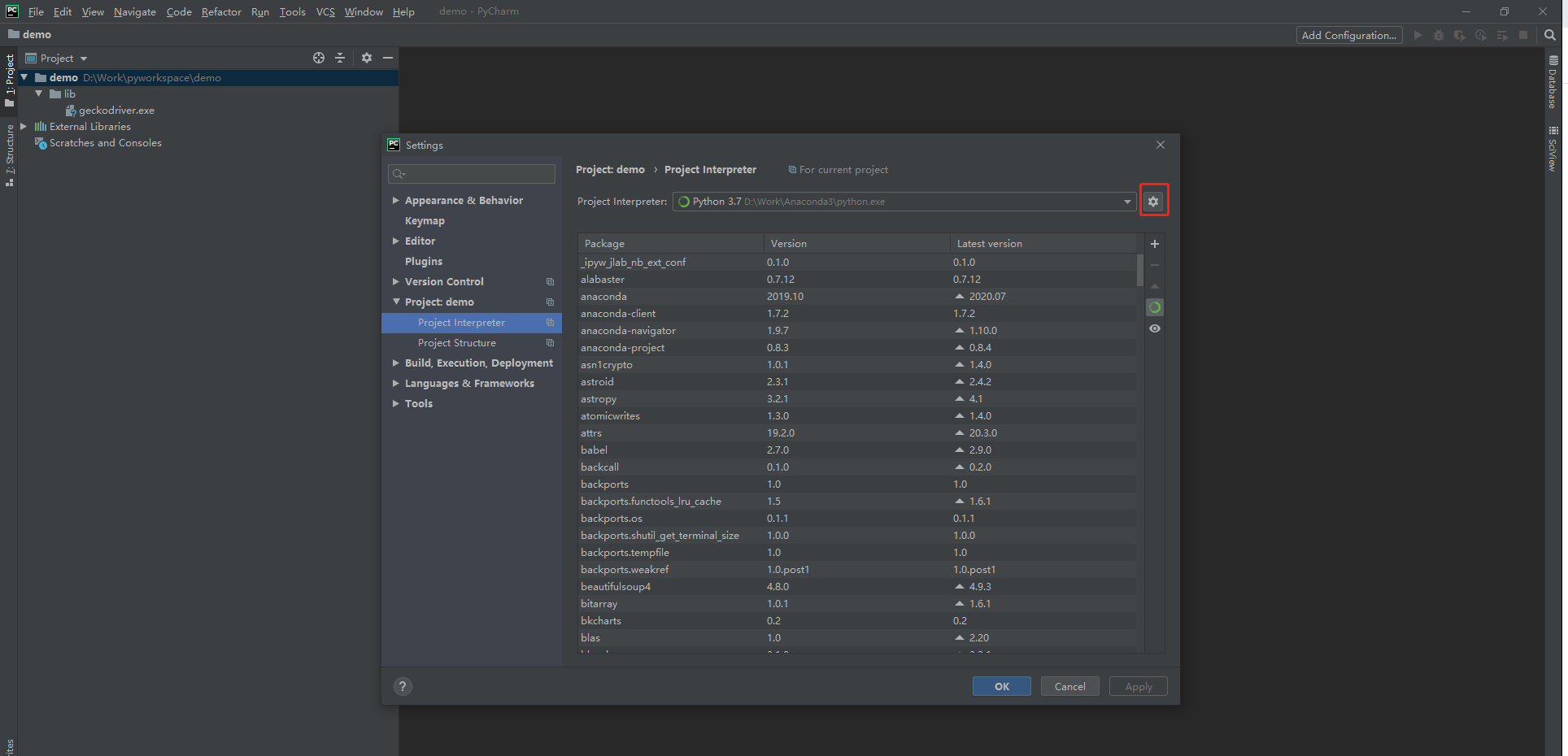
Task: Select the astropy package row
Action: click(857, 398)
